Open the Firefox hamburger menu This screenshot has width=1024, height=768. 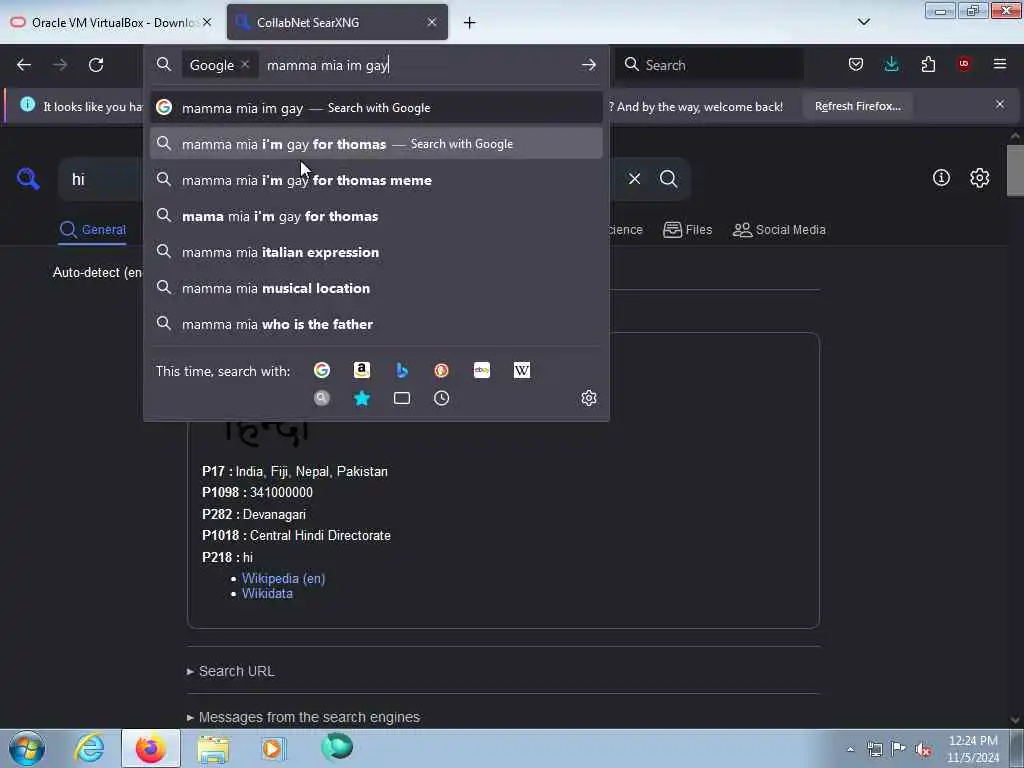pyautogui.click(x=1000, y=64)
